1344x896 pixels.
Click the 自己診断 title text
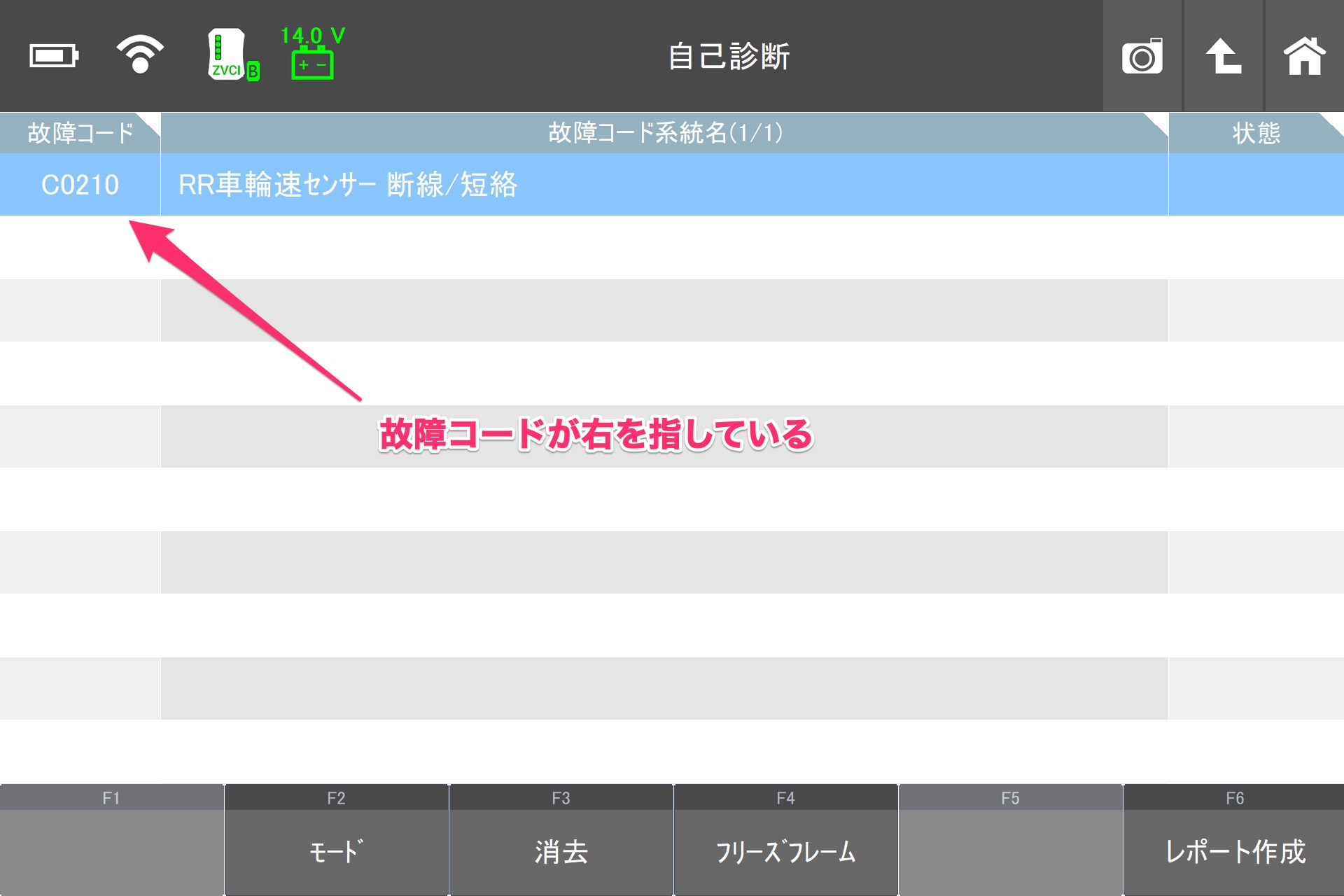click(x=728, y=56)
